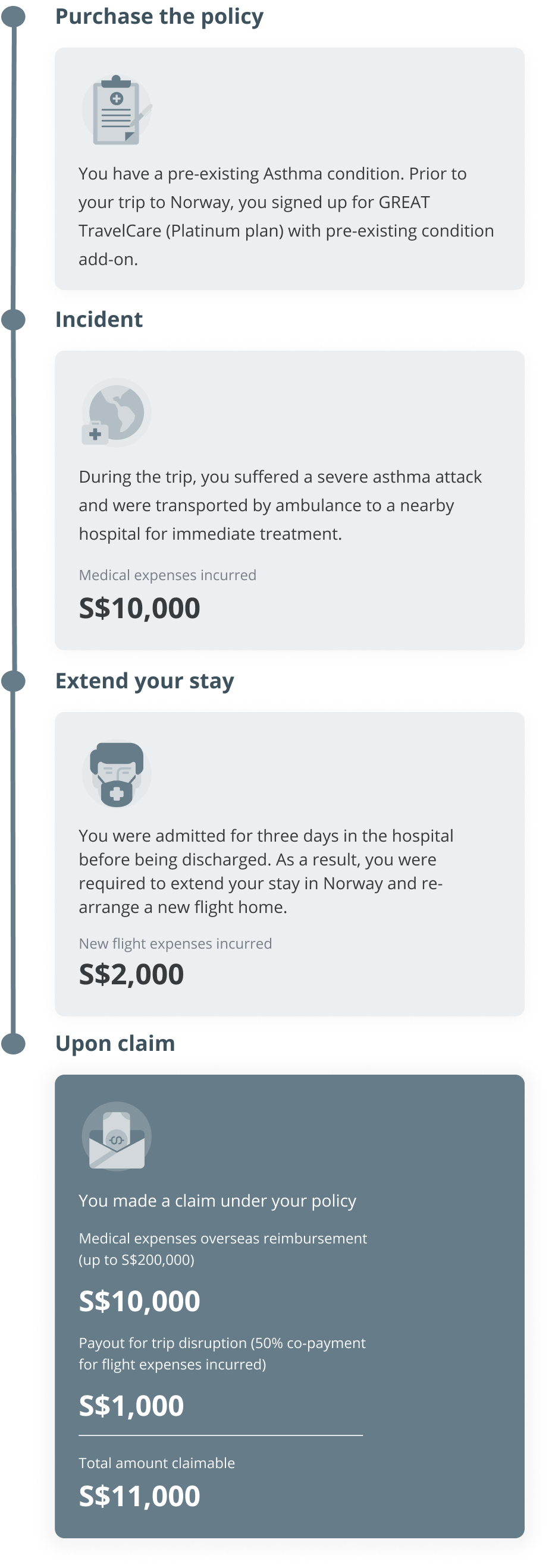The height and width of the screenshot is (1568, 552).
Task: Click the S$1,000 trip disruption payout amount
Action: tap(131, 1406)
